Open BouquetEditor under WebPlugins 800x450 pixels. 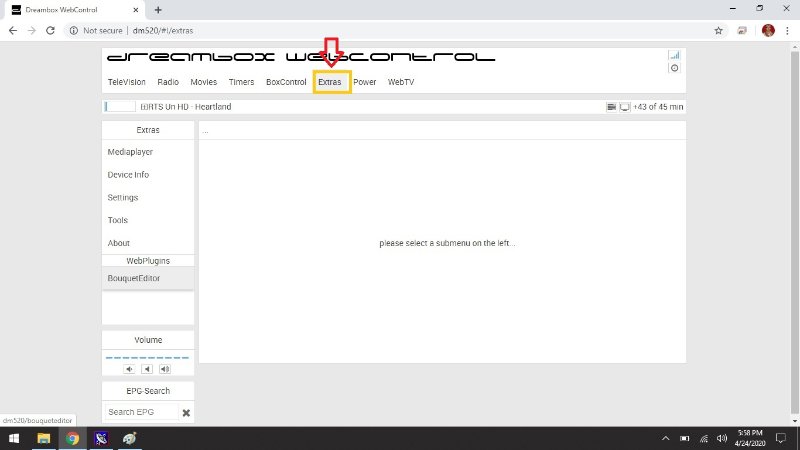point(134,278)
